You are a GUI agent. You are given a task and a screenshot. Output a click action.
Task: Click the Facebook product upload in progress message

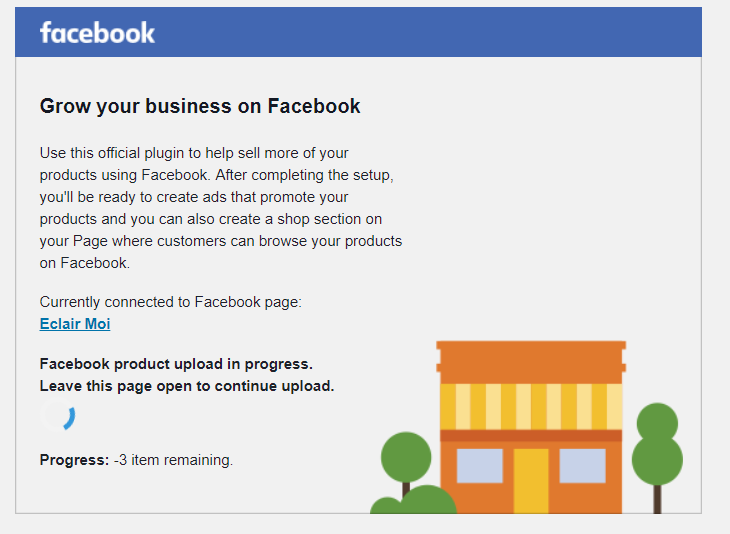click(176, 364)
